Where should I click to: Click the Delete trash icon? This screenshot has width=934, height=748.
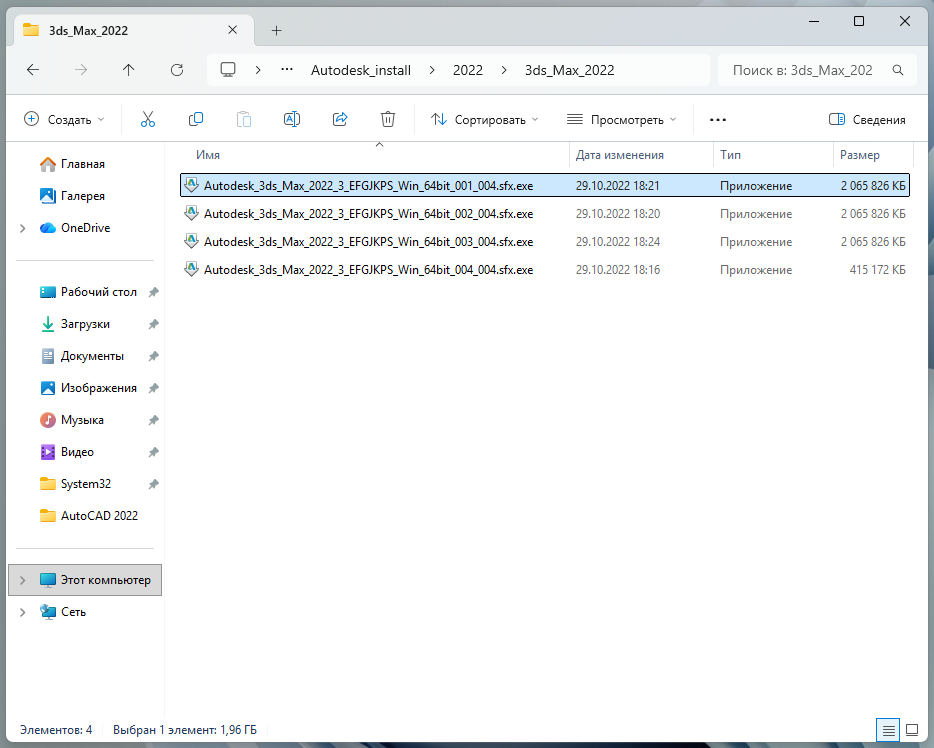pyautogui.click(x=388, y=120)
